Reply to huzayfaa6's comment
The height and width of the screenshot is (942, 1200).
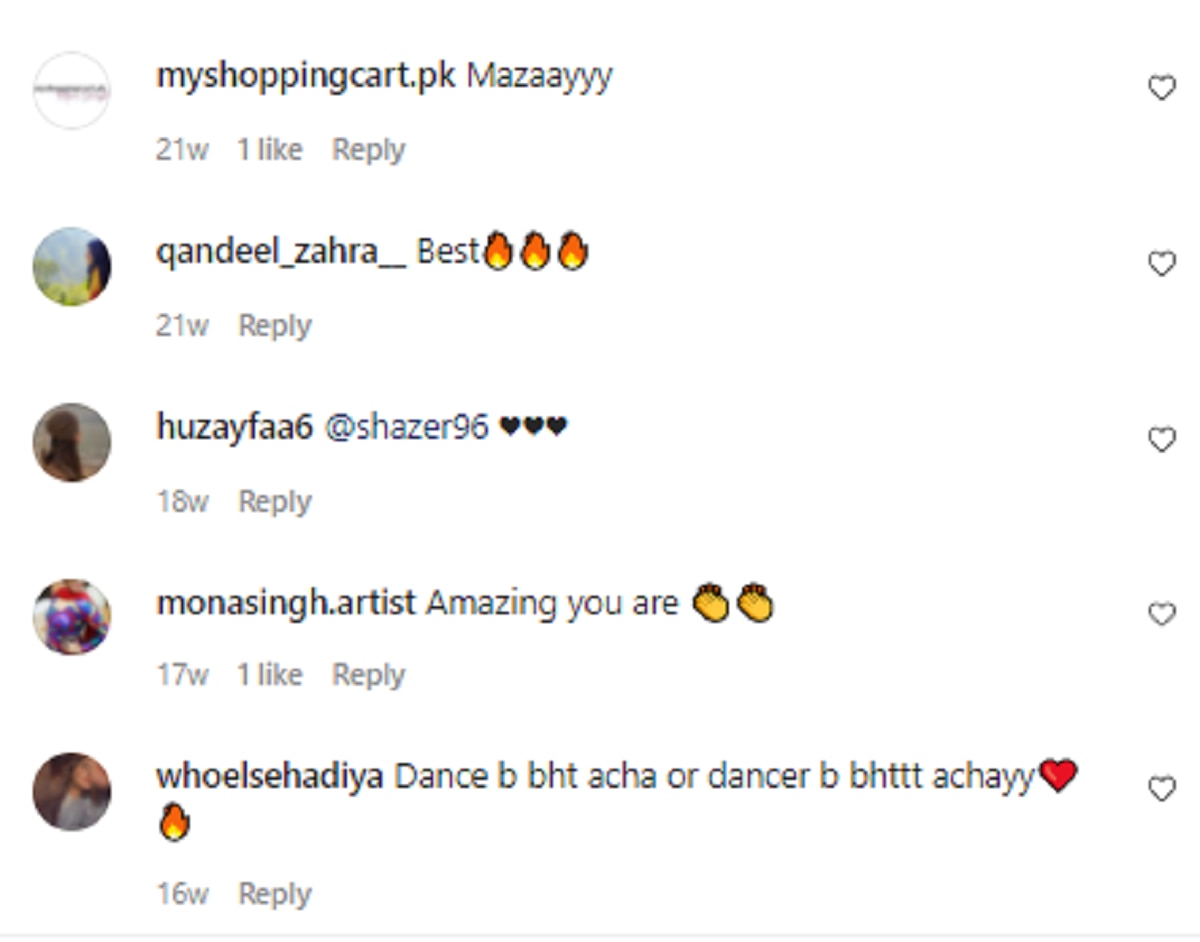[x=274, y=501]
